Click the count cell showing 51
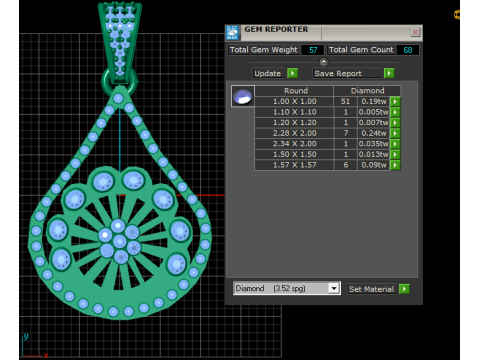The width and height of the screenshot is (480, 360). pos(346,101)
